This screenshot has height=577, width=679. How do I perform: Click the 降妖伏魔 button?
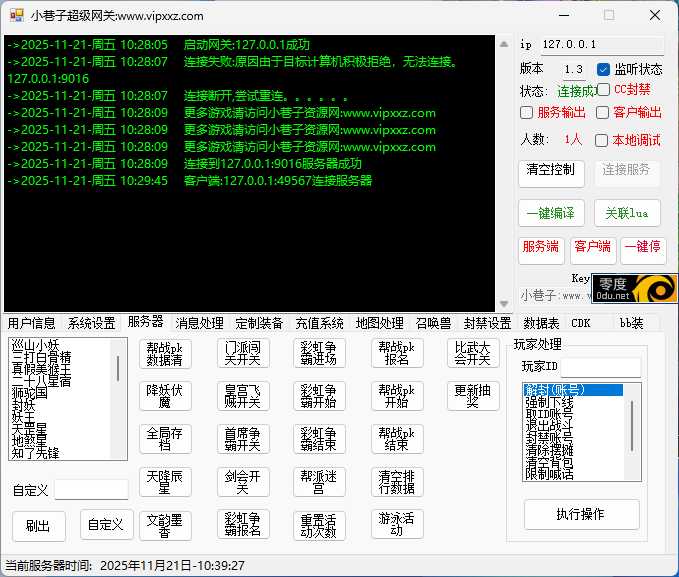(165, 396)
